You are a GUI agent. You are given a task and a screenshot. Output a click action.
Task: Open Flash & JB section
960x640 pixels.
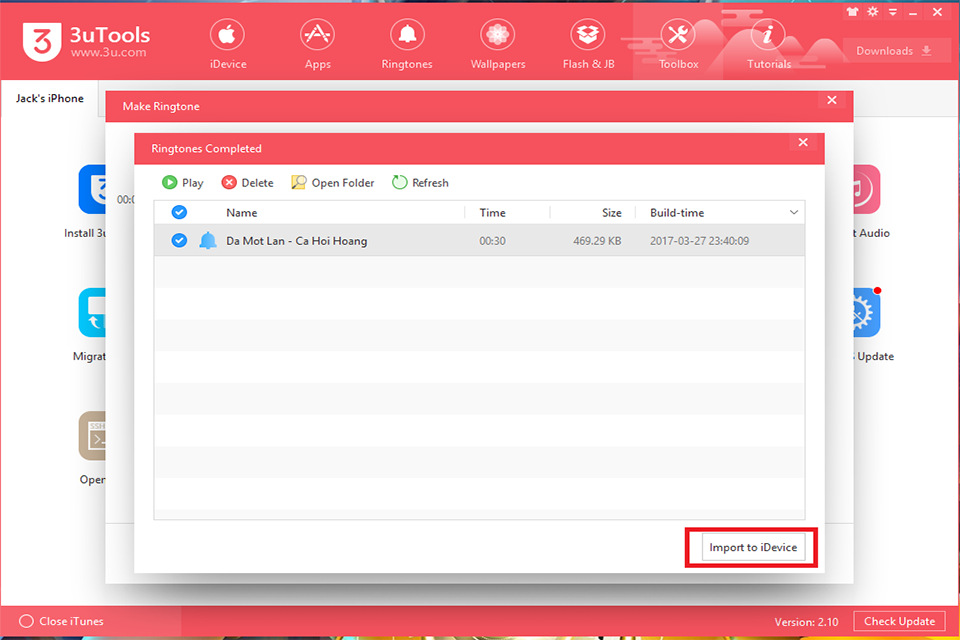click(x=588, y=44)
